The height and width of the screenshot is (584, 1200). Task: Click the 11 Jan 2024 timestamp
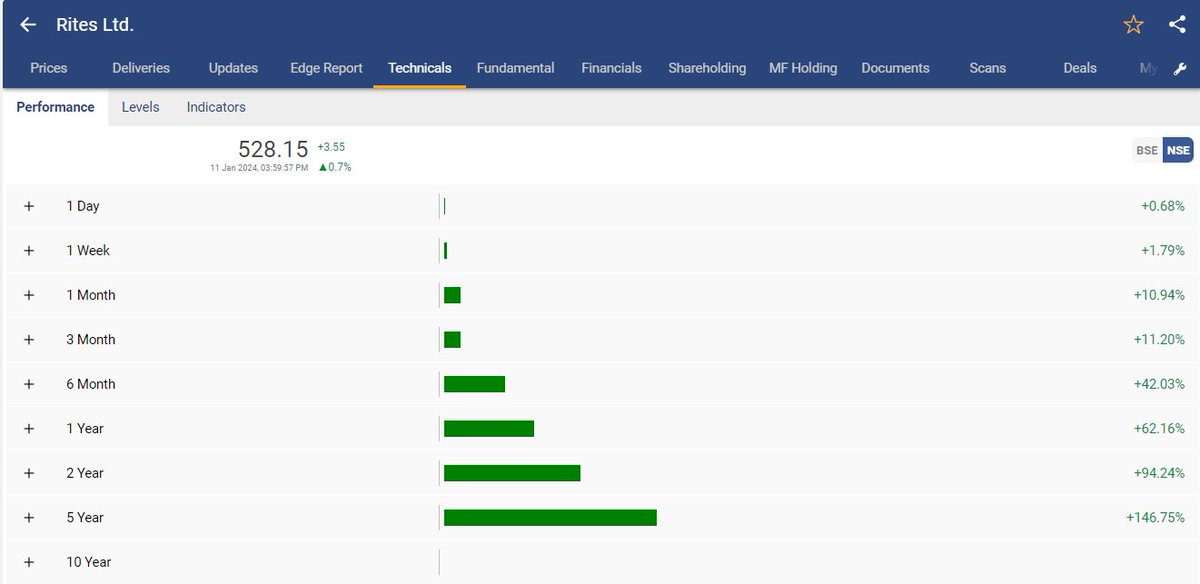click(x=259, y=168)
